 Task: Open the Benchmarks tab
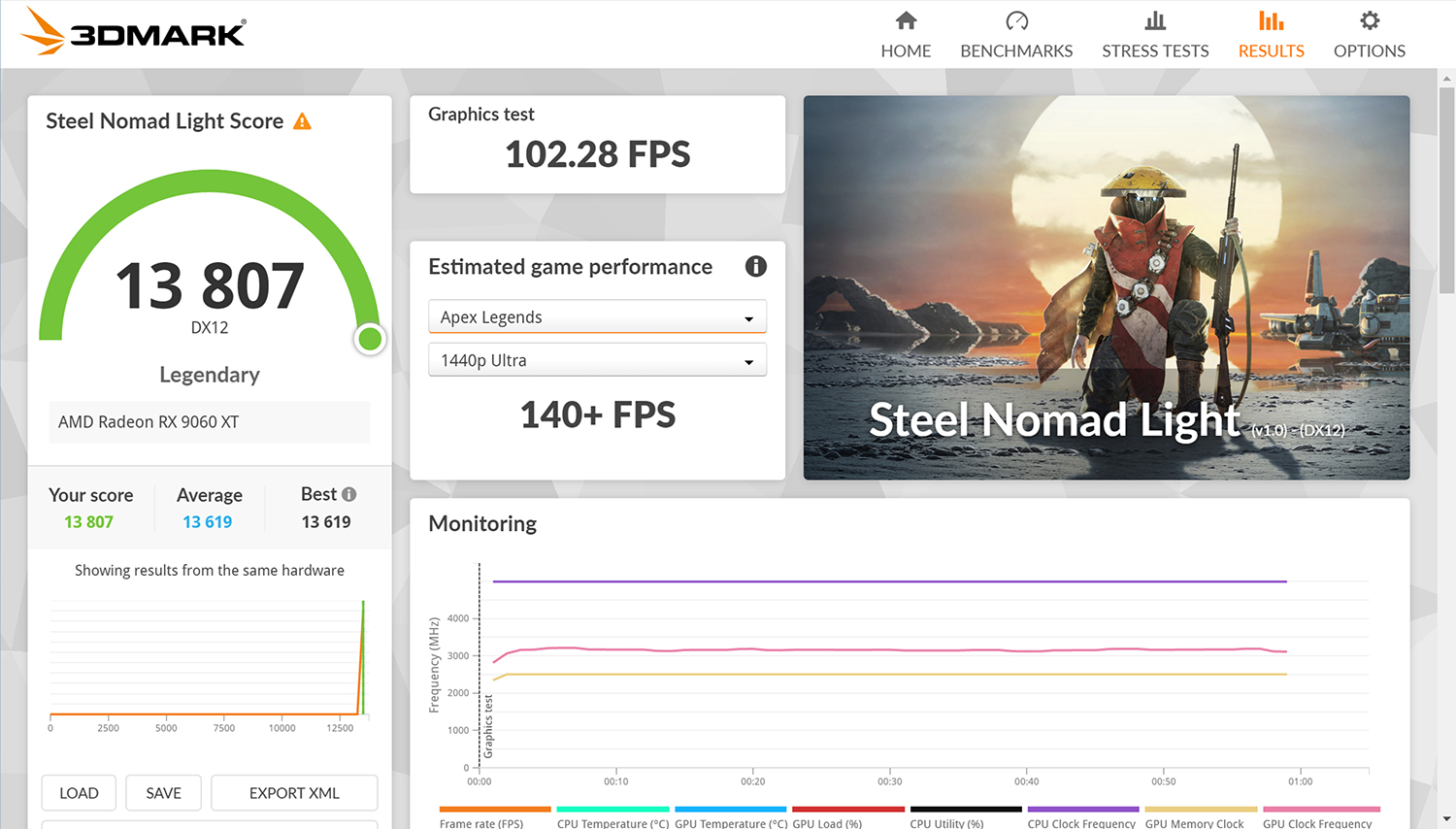click(x=1016, y=35)
